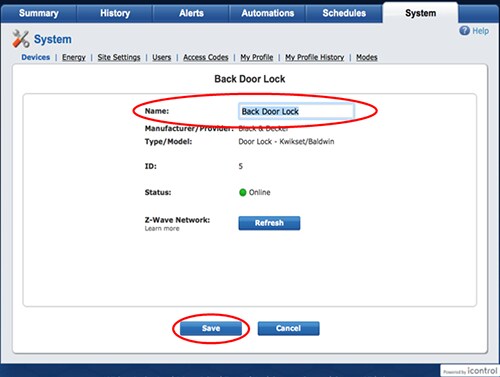
Task: Click the Help question mark icon
Action: [464, 31]
